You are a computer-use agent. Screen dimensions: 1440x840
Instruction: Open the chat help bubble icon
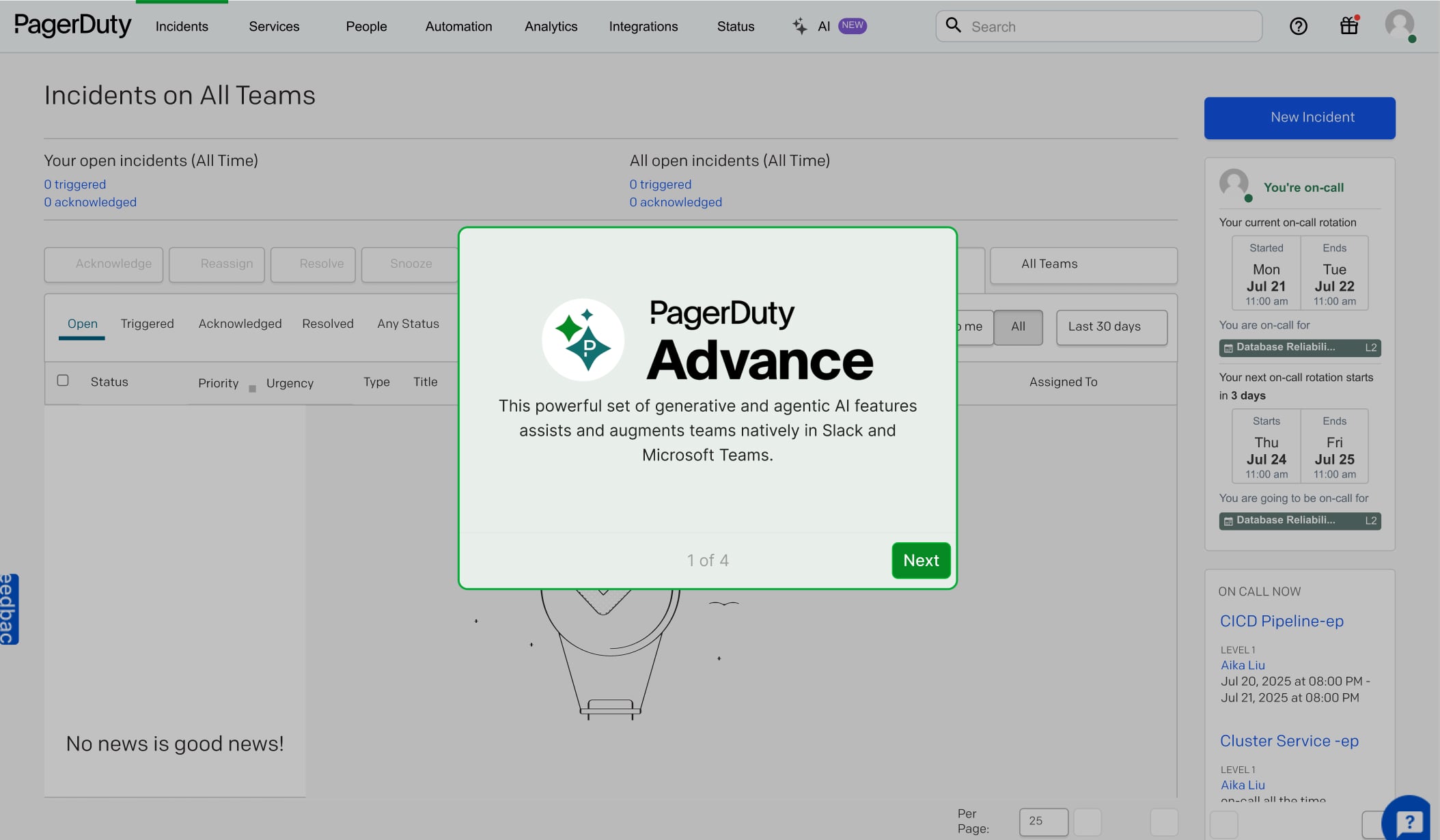(1409, 820)
